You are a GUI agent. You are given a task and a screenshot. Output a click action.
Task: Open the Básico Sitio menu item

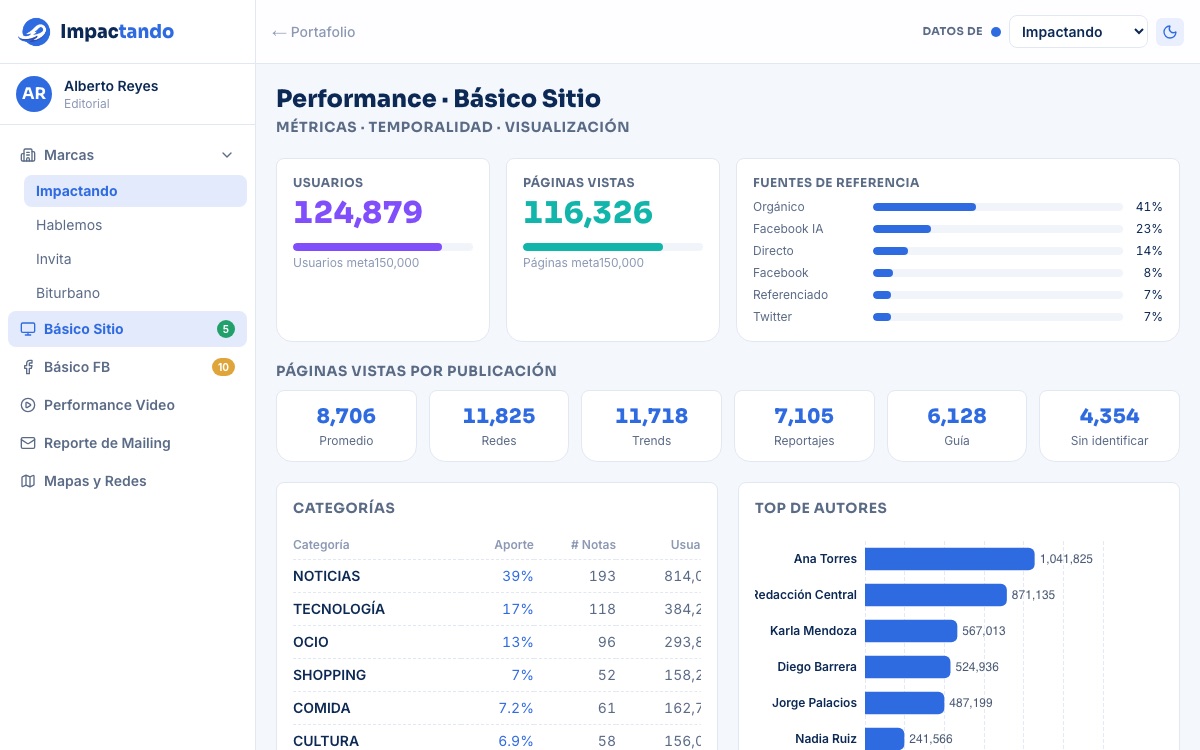click(x=127, y=329)
